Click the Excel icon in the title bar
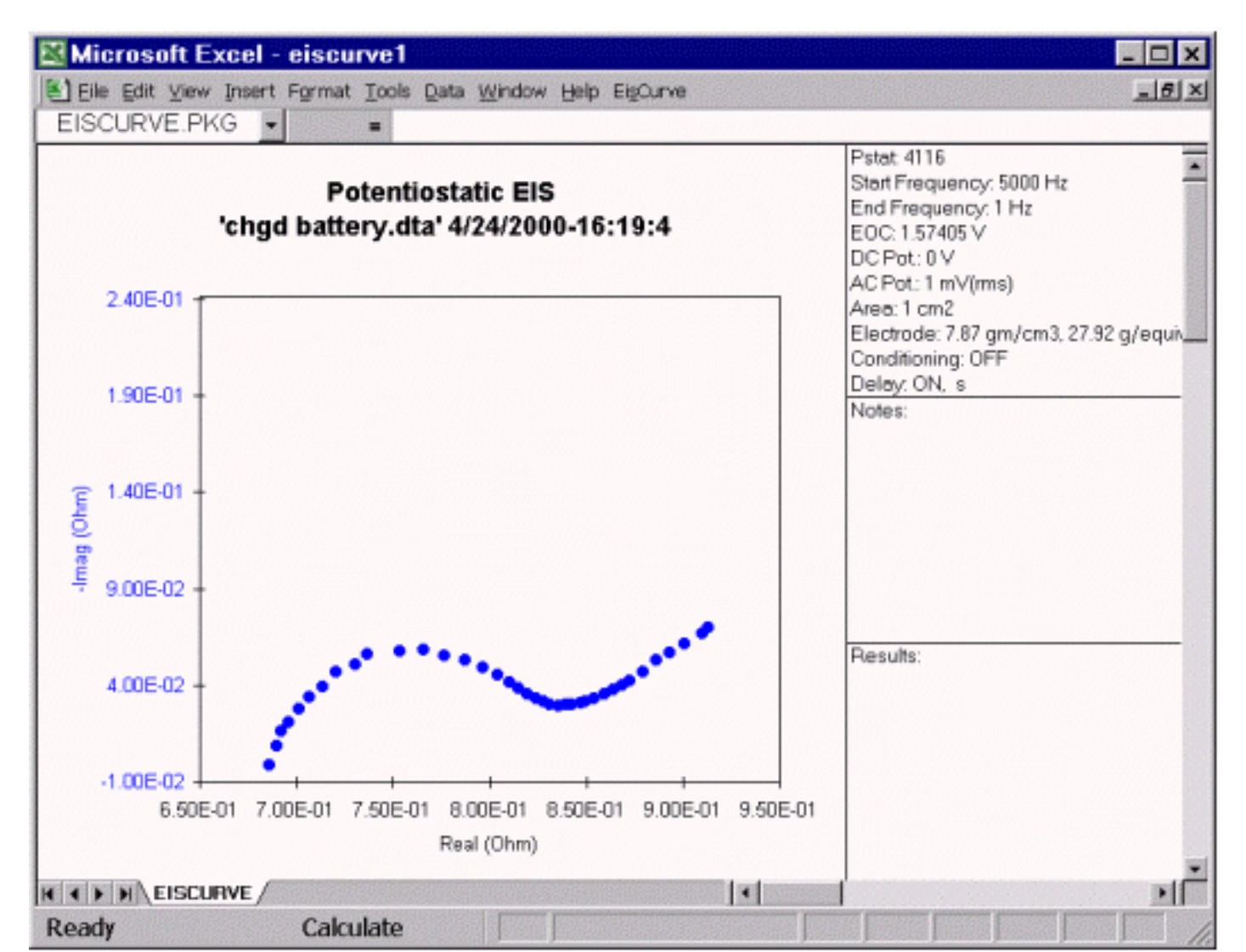The image size is (1246, 952). coord(53,54)
